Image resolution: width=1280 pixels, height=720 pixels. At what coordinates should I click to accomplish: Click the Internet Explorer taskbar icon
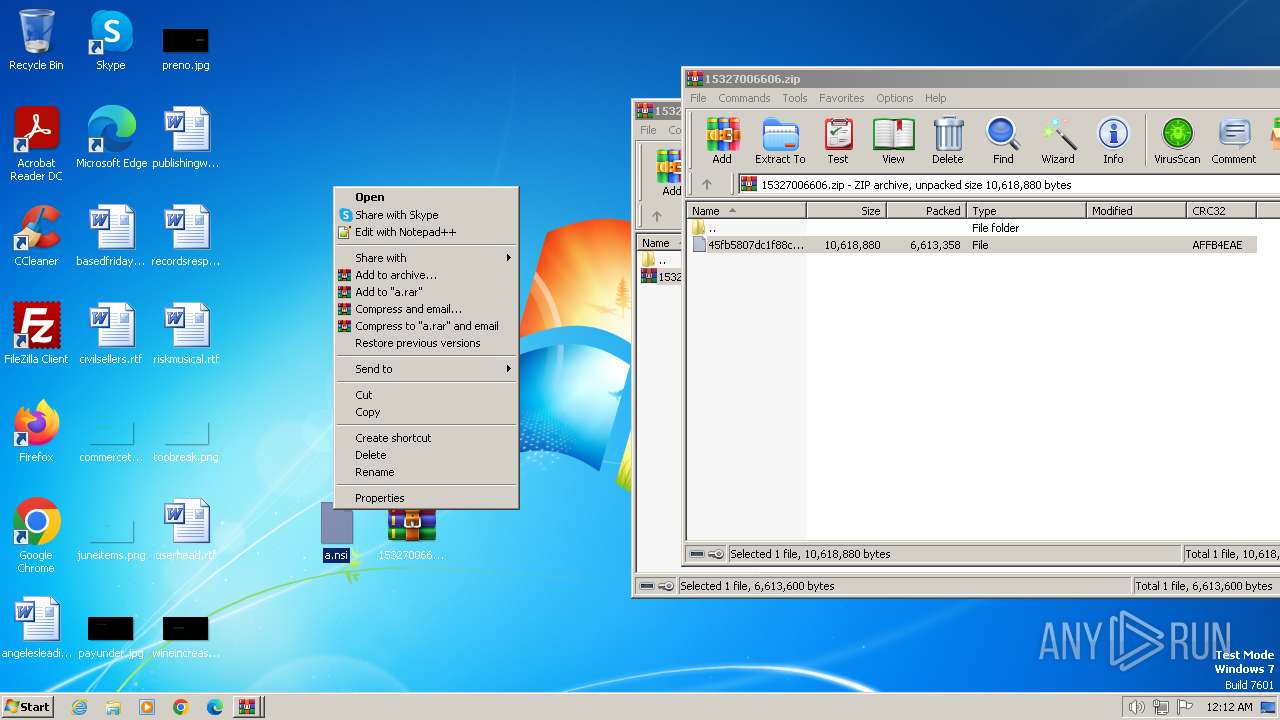(x=79, y=707)
